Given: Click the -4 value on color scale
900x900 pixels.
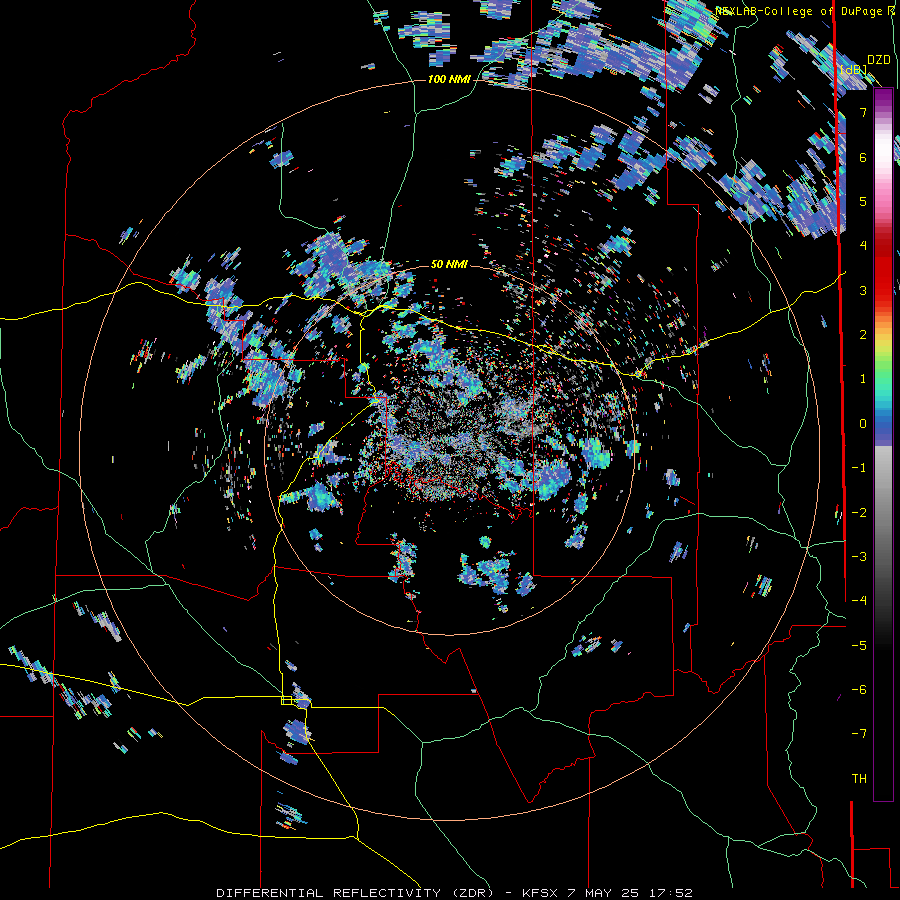Looking at the screenshot, I should [x=859, y=601].
